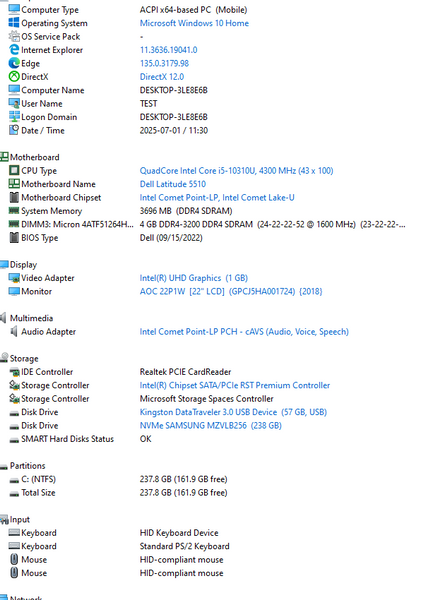
Task: Select the SMART status OK value
Action: coord(145,439)
